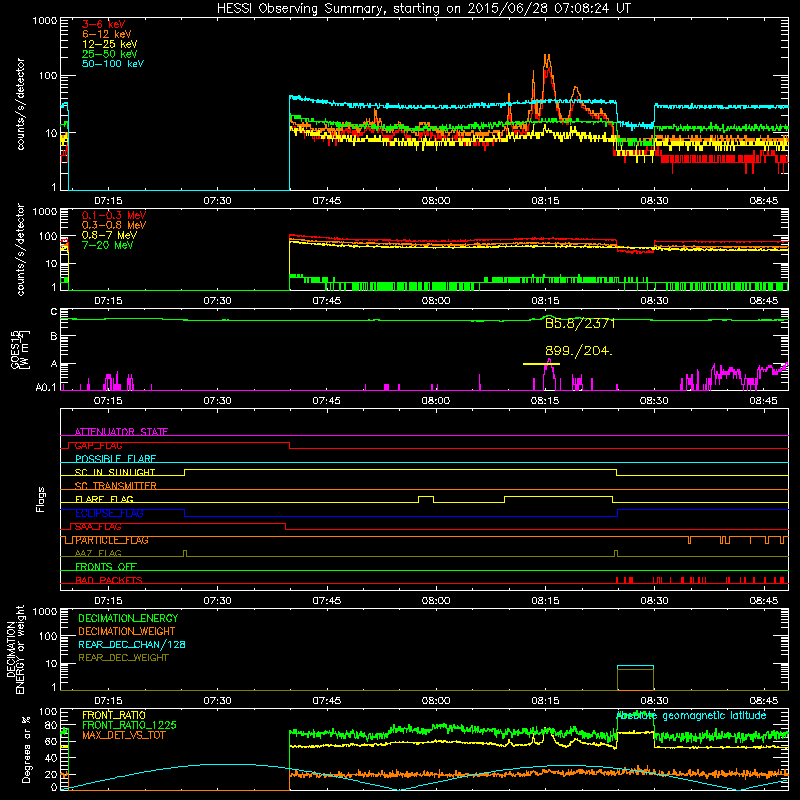Image resolution: width=800 pixels, height=800 pixels.
Task: Click the REAR_DEC_WEIGHT legend label
Action: click(123, 658)
